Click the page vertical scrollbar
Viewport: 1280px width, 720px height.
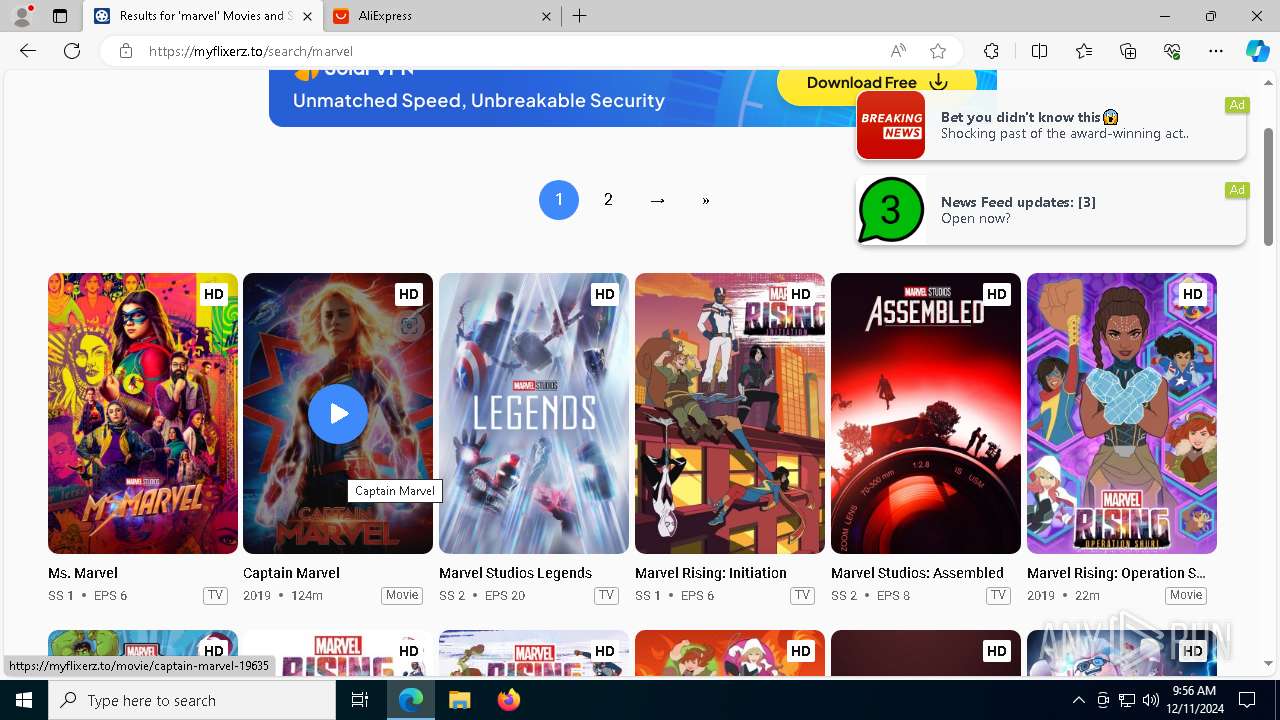tap(1269, 186)
